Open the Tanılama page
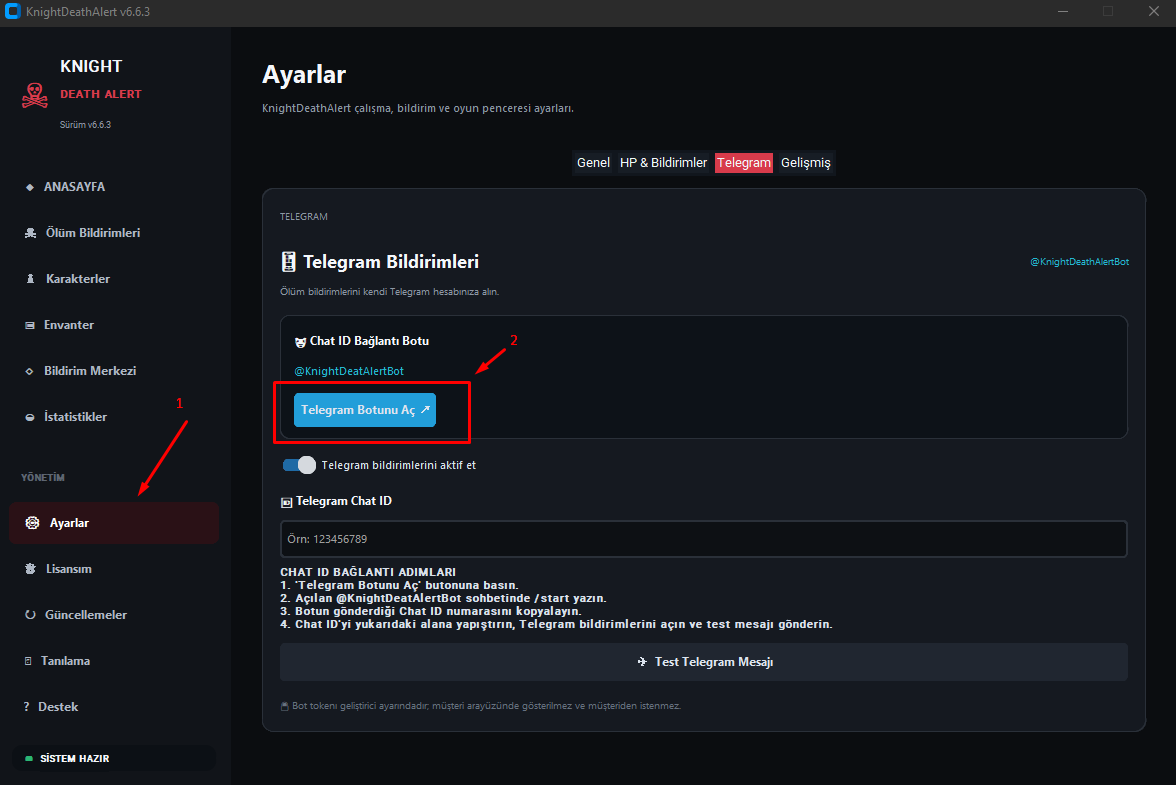The height and width of the screenshot is (785, 1176). click(65, 661)
